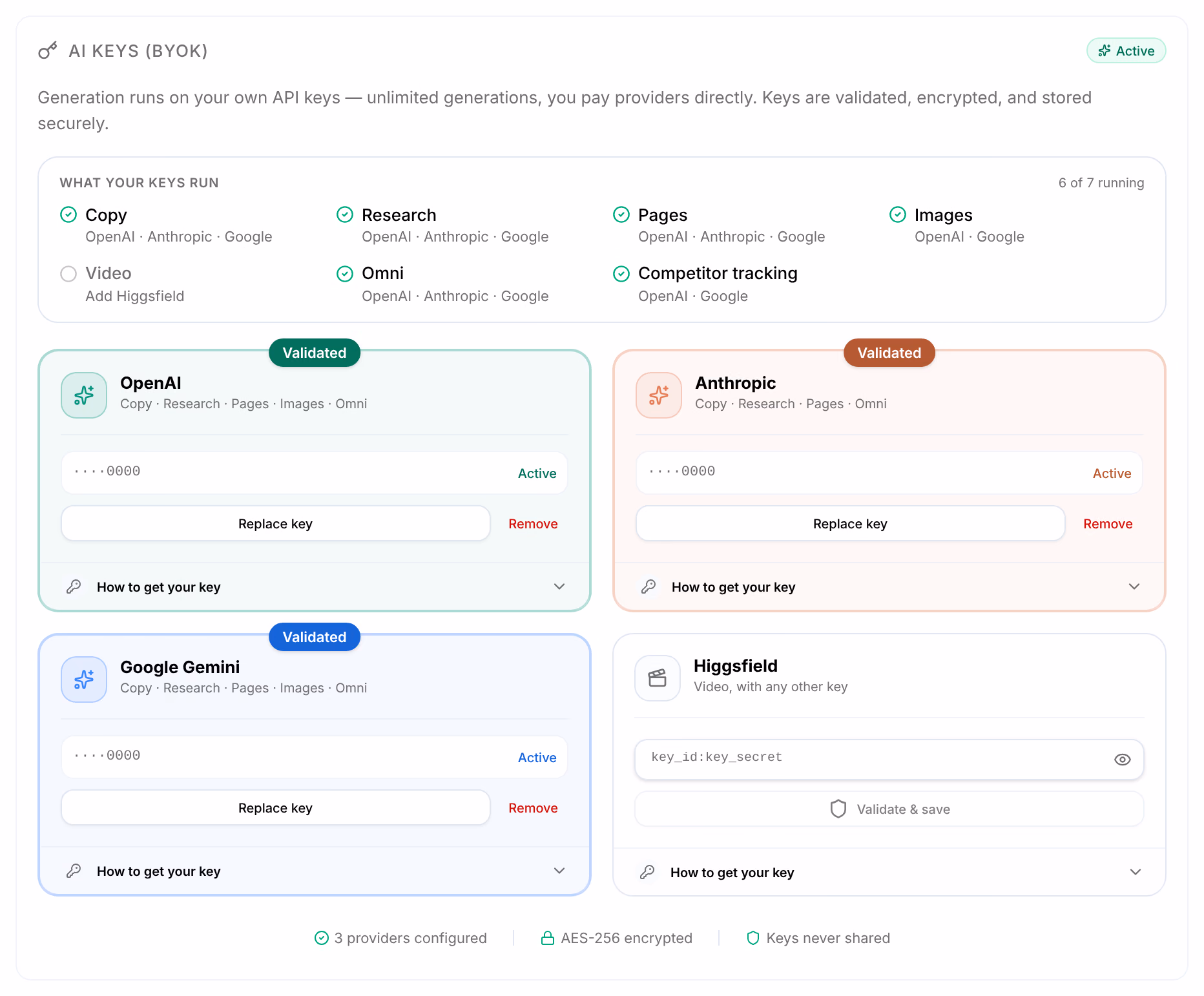This screenshot has width=1204, height=996.
Task: Toggle key visibility eye icon in Higgsfield field
Action: tap(1123, 760)
